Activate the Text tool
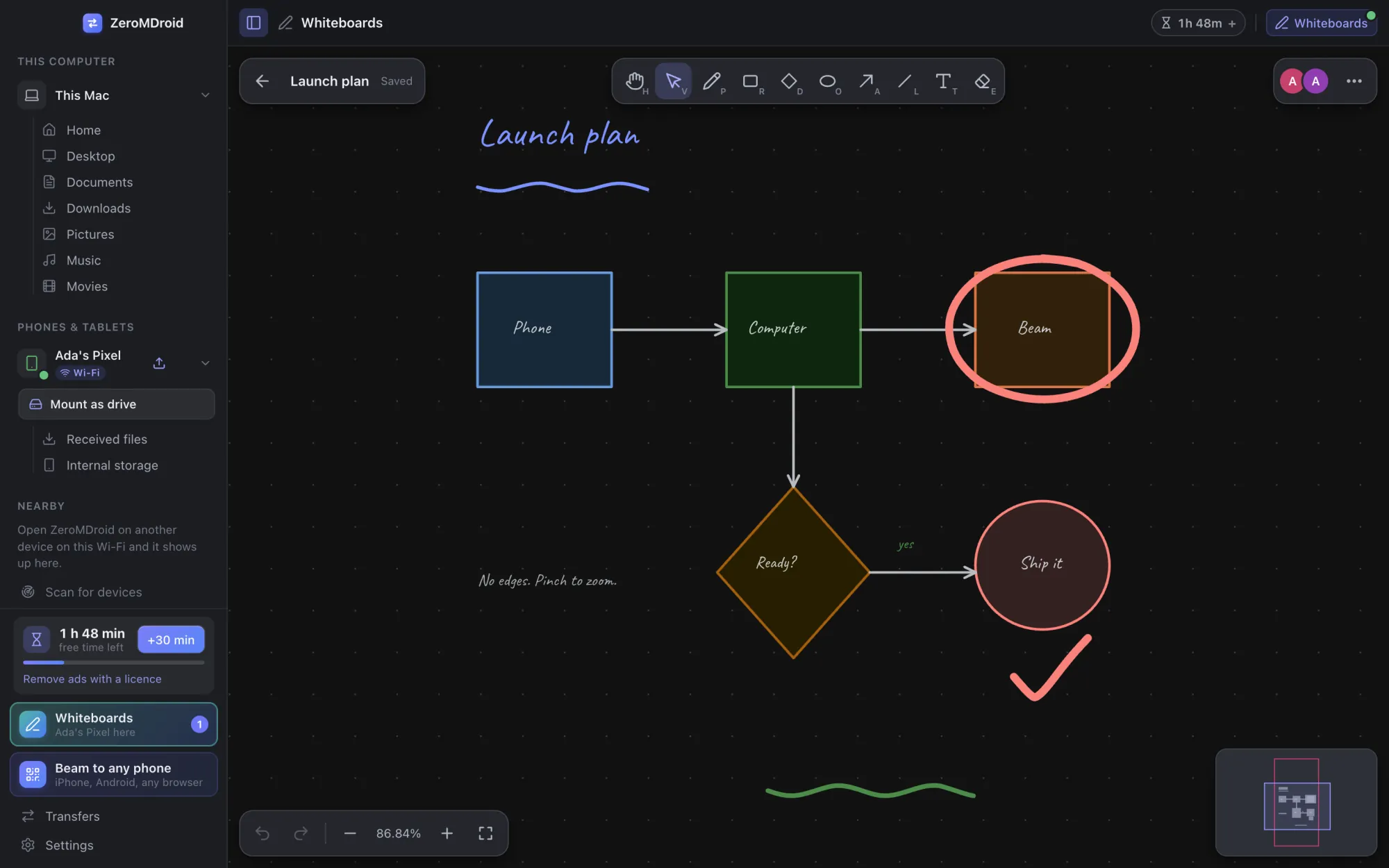Image resolution: width=1389 pixels, height=868 pixels. tap(943, 81)
